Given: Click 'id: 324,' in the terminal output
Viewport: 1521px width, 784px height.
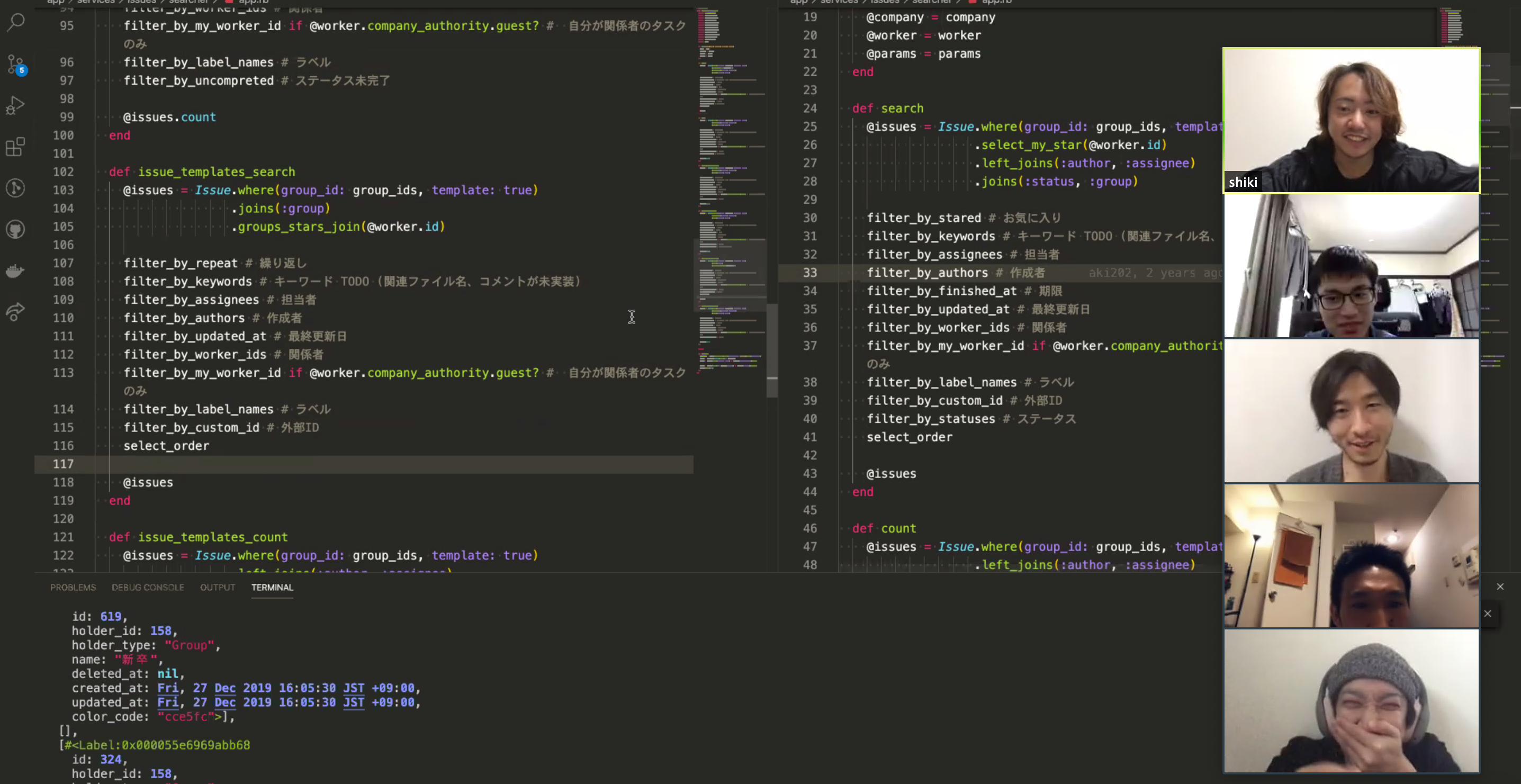Looking at the screenshot, I should (100, 759).
